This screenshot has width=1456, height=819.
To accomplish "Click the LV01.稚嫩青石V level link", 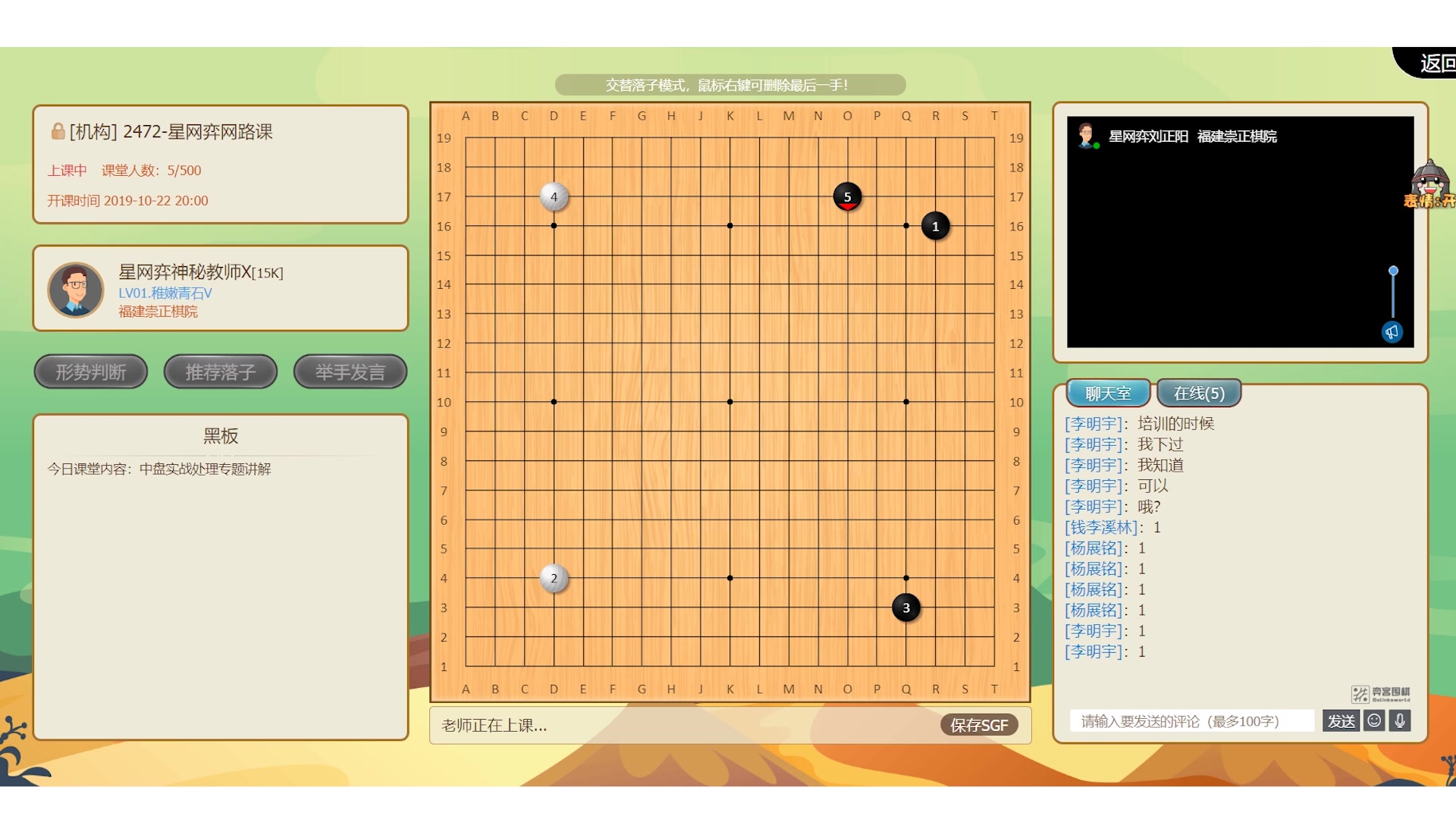I will pos(165,293).
